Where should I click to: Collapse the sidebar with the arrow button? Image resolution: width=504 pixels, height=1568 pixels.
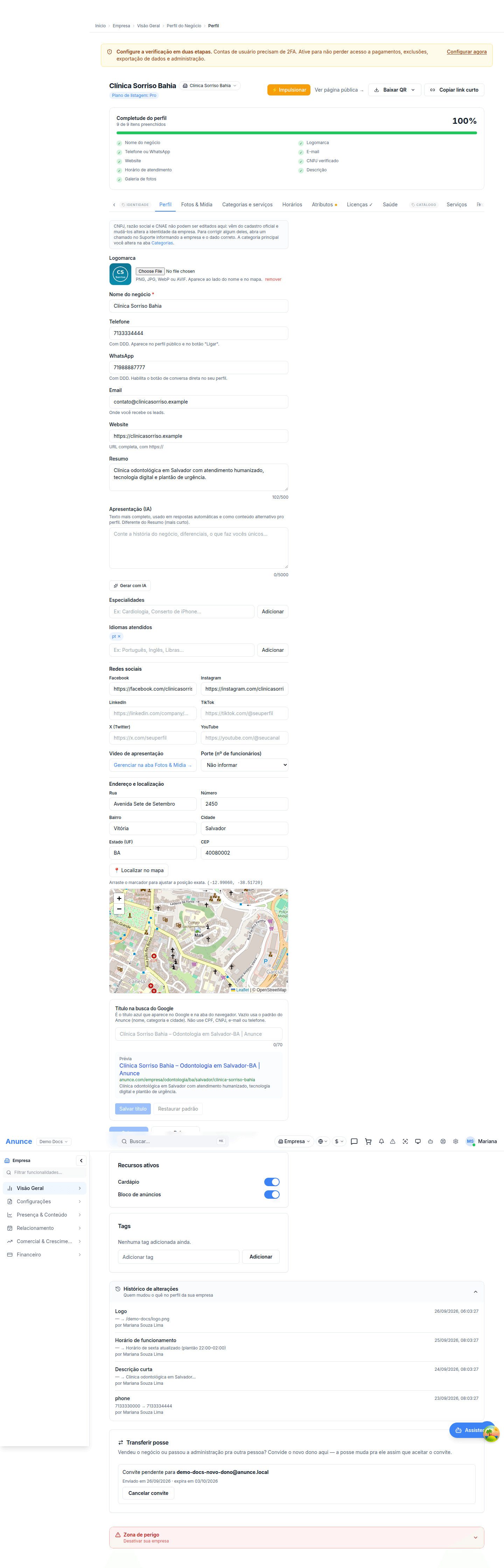(x=82, y=1160)
